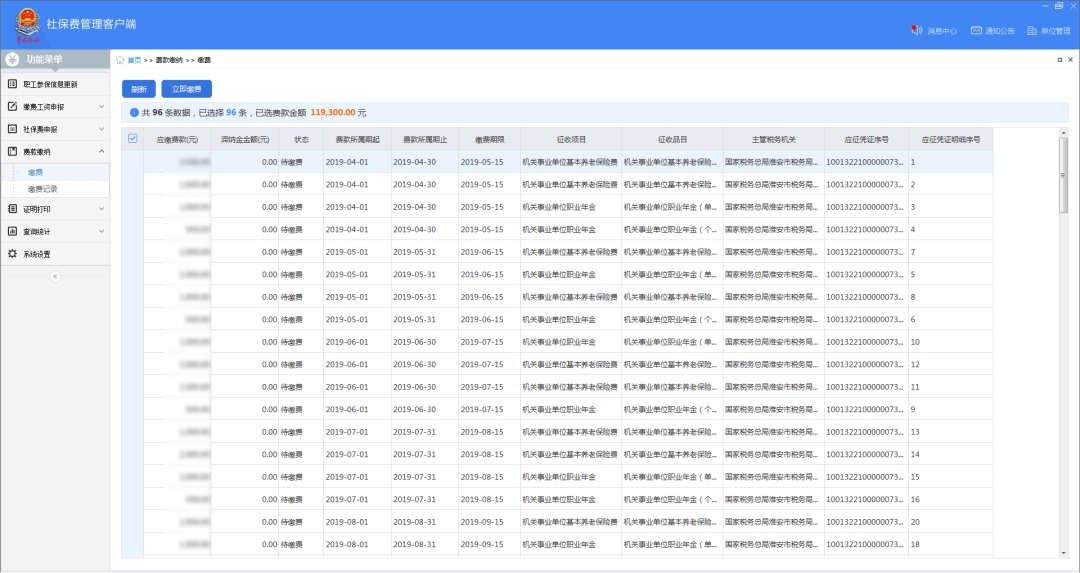Viewport: 1080px width, 573px height.
Task: Toggle the select-all checkbox in table header
Action: pyautogui.click(x=132, y=139)
